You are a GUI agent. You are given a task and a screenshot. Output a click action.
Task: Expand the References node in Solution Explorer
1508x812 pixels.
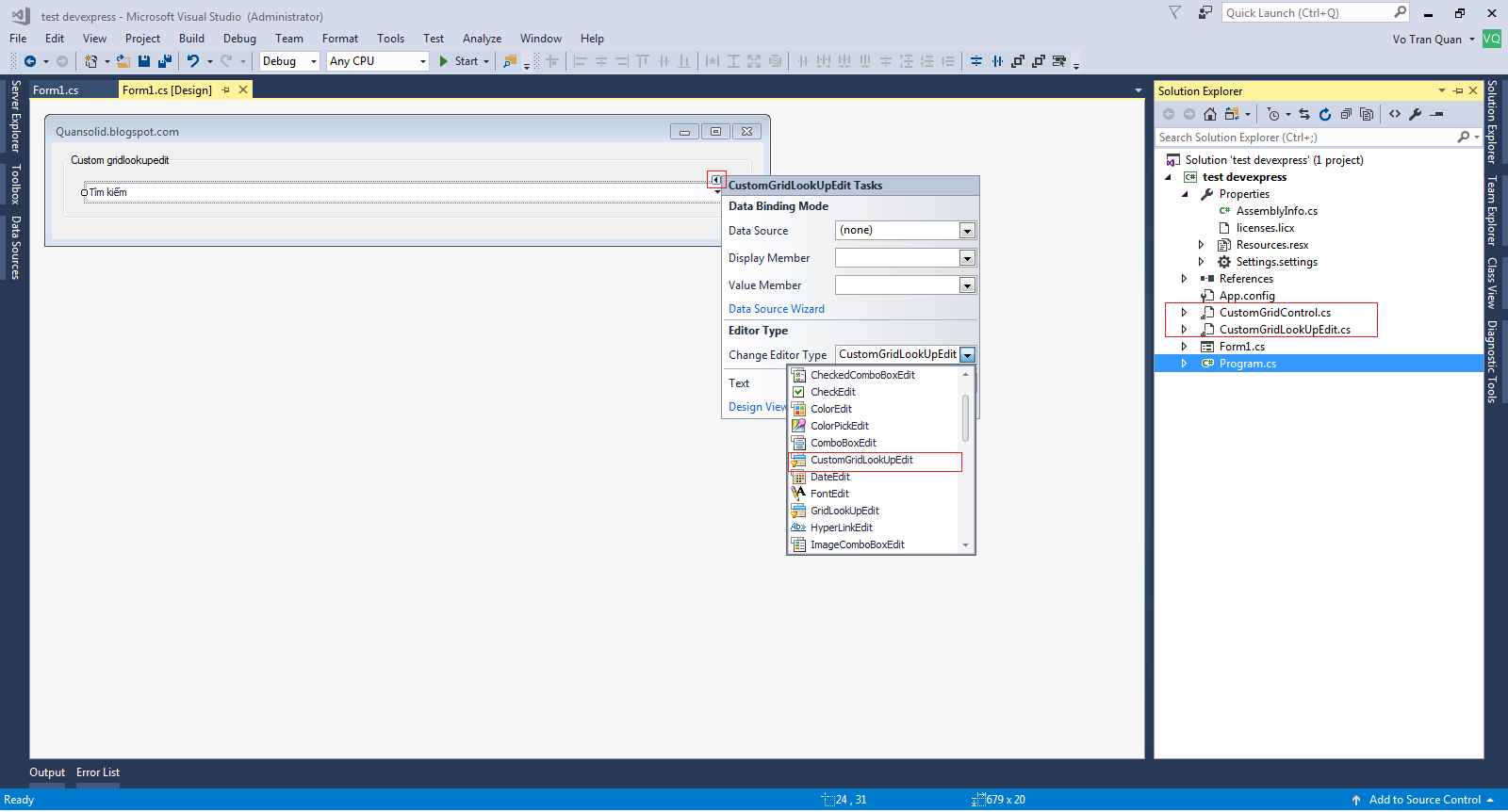coord(1184,279)
